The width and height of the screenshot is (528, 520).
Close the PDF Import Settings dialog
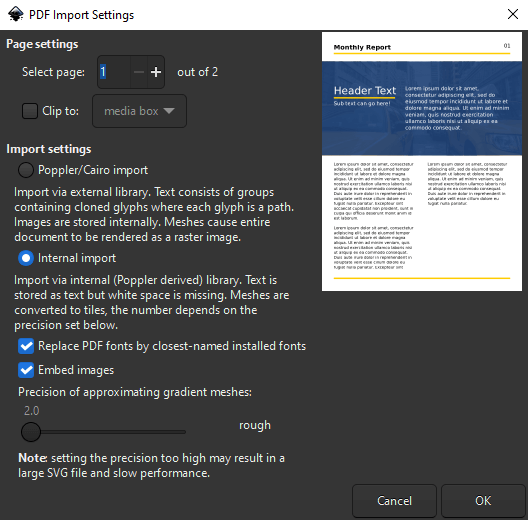pyautogui.click(x=513, y=14)
